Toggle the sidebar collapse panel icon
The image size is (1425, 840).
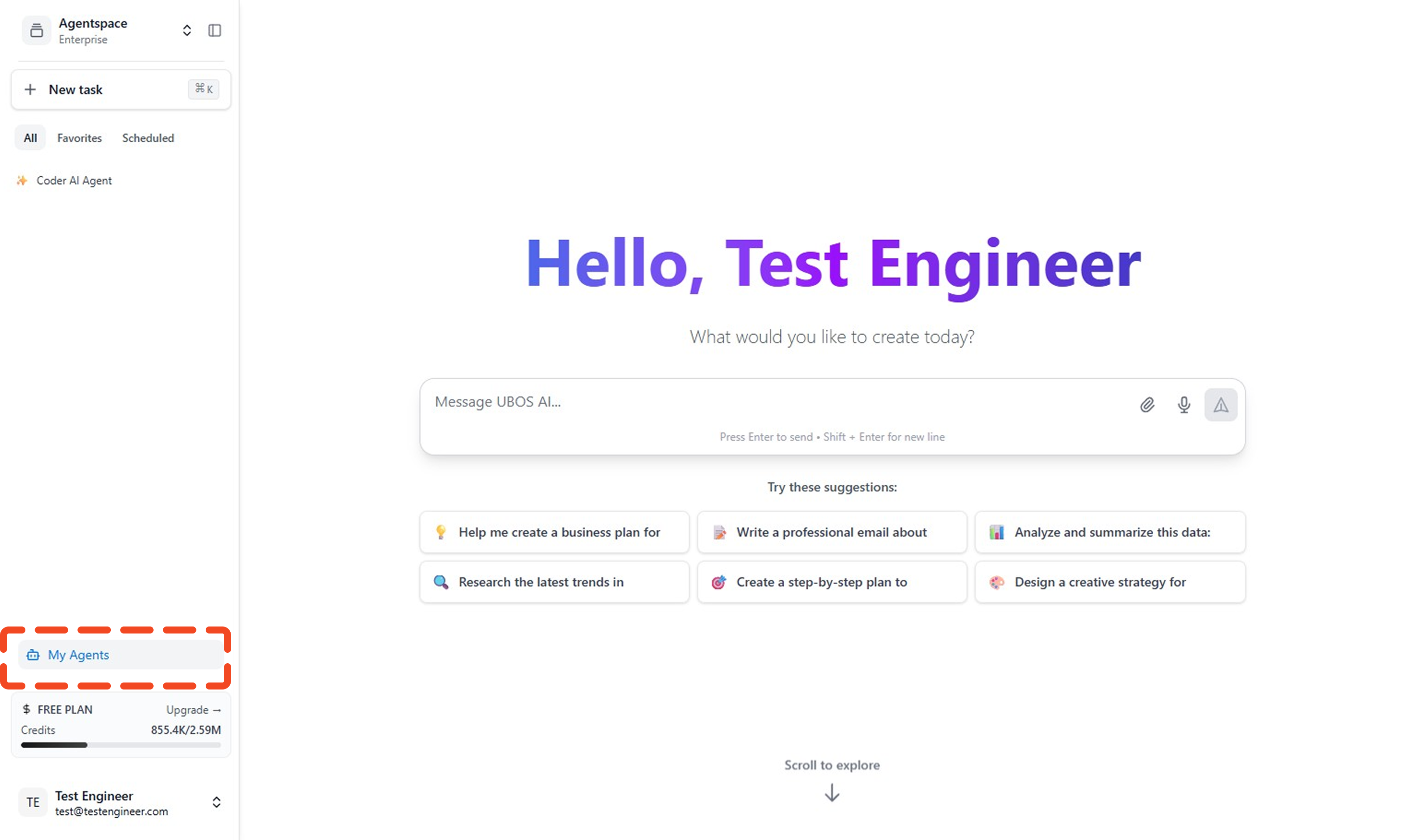point(214,31)
